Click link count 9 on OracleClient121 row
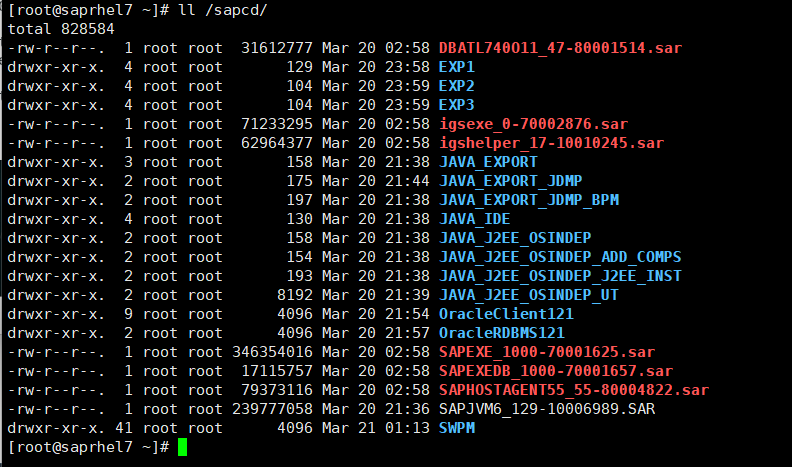This screenshot has width=792, height=467. 128,314
